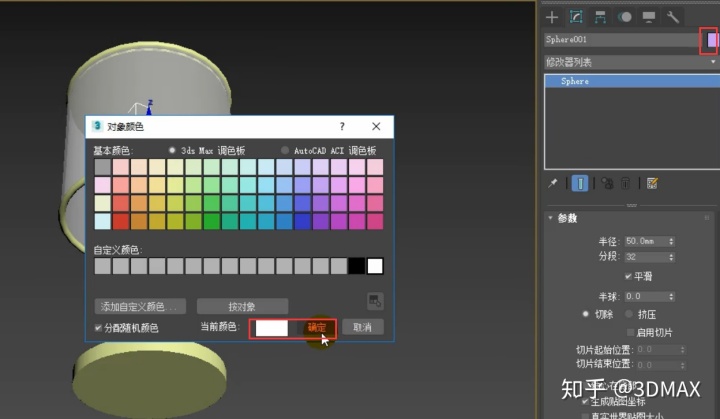720x419 pixels.
Task: Enable the 启用切片 checkbox
Action: coord(630,332)
